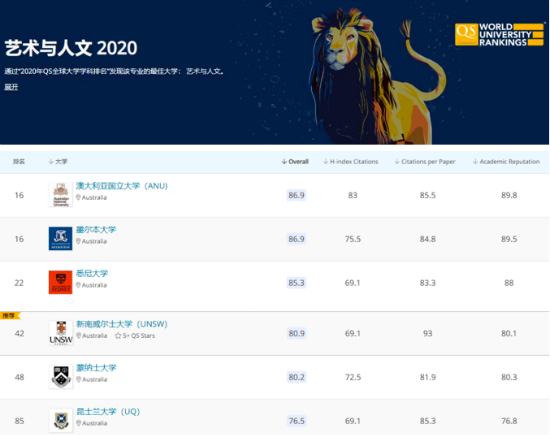This screenshot has width=550, height=435.
Task: Open the 墨尔本大学 link
Action: pyautogui.click(x=96, y=230)
